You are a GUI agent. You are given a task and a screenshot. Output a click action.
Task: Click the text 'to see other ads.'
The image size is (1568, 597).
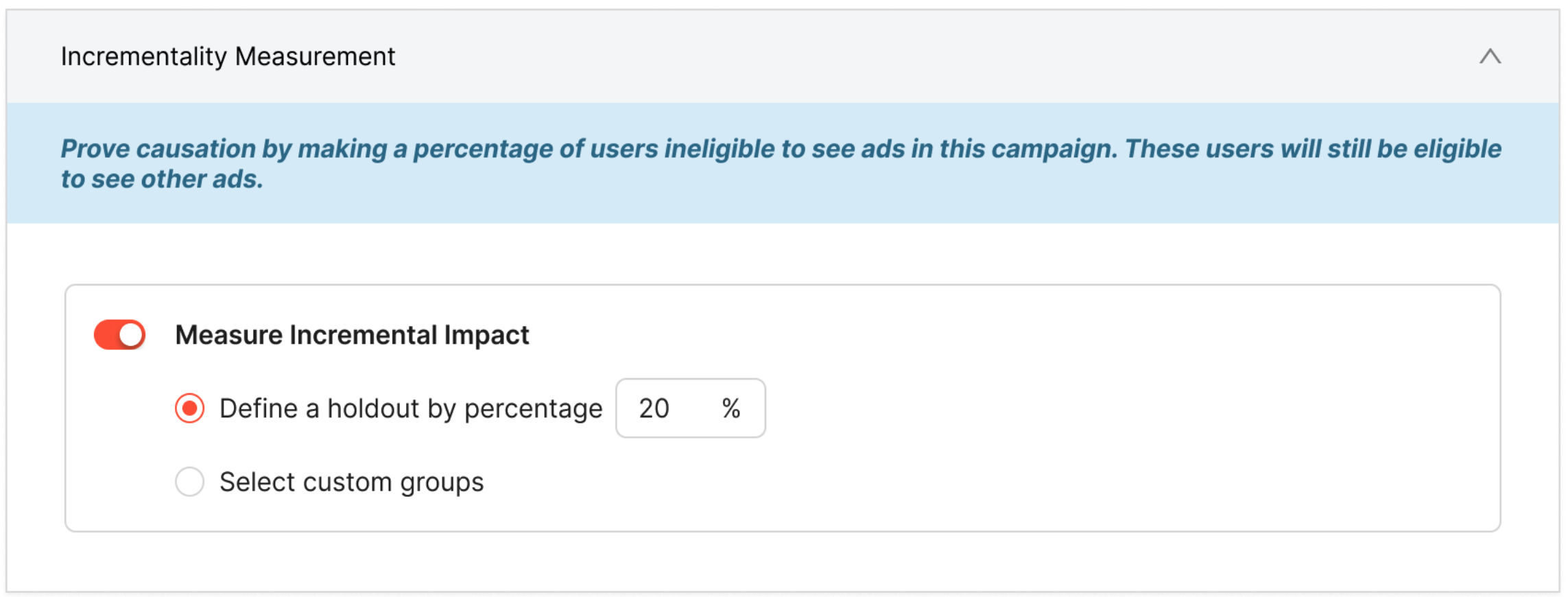pos(162,179)
